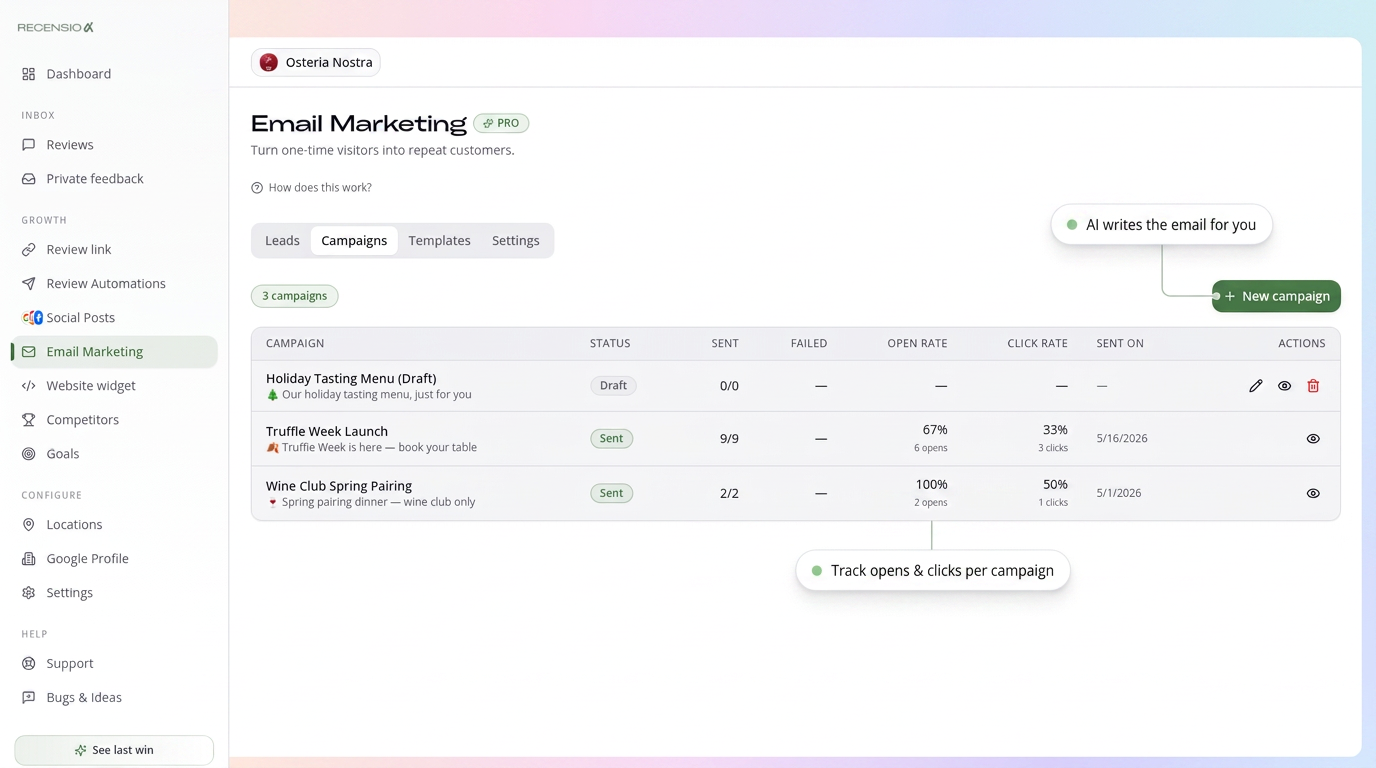This screenshot has width=1376, height=768.
Task: Click the 9/9 sent count
Action: click(729, 439)
